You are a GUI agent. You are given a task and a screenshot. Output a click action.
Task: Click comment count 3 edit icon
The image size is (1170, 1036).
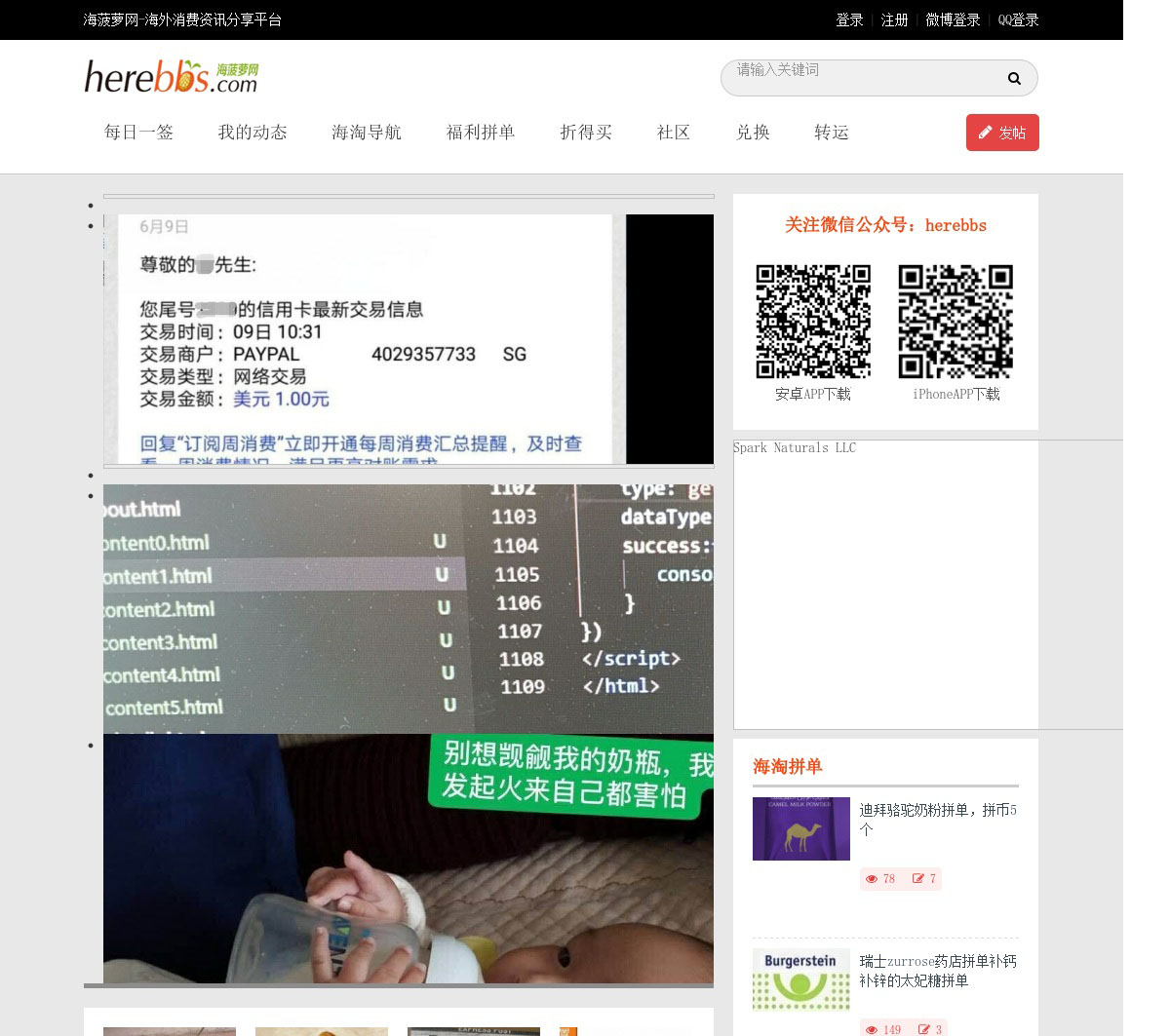[924, 1029]
